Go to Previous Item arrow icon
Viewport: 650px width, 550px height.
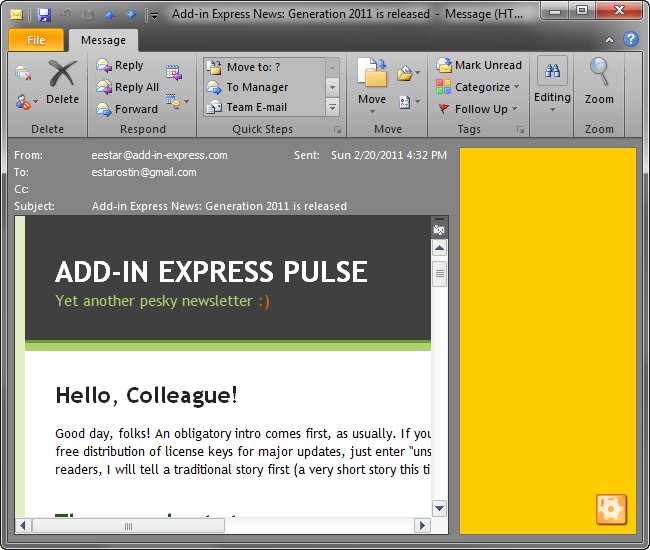tap(110, 15)
